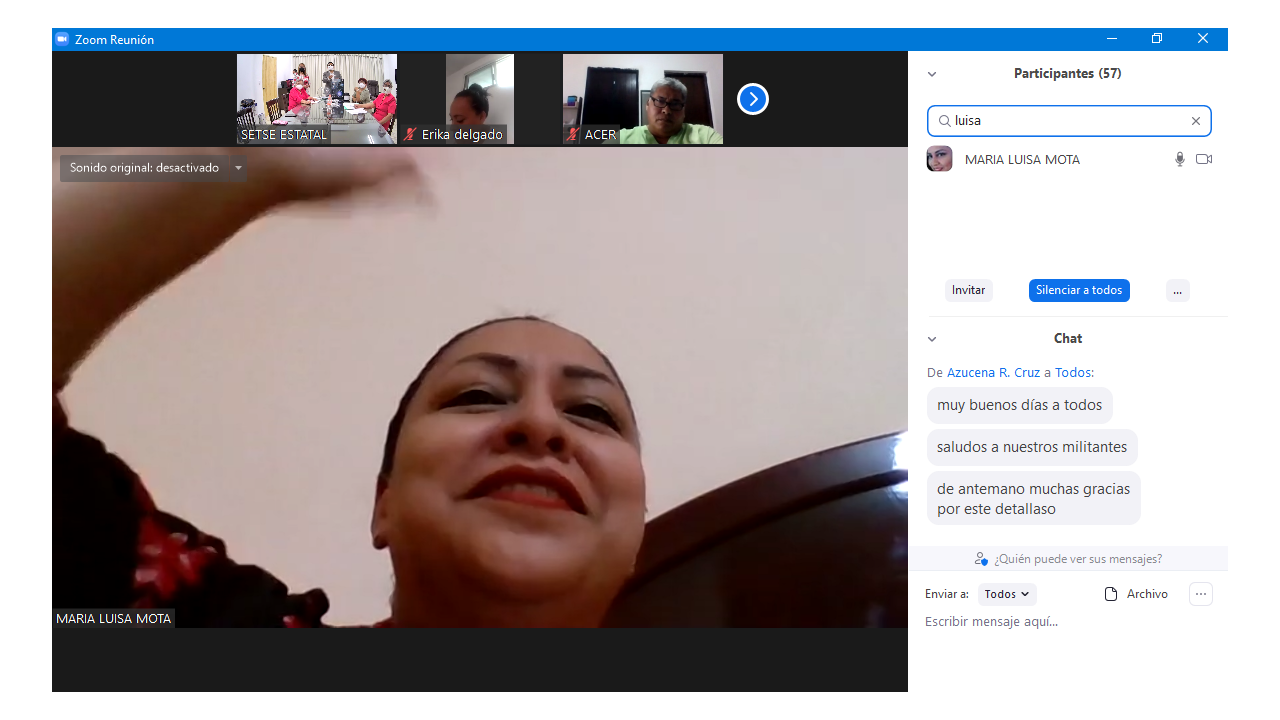Click the Participantes (57) panel title
The image size is (1280, 720).
1067,74
